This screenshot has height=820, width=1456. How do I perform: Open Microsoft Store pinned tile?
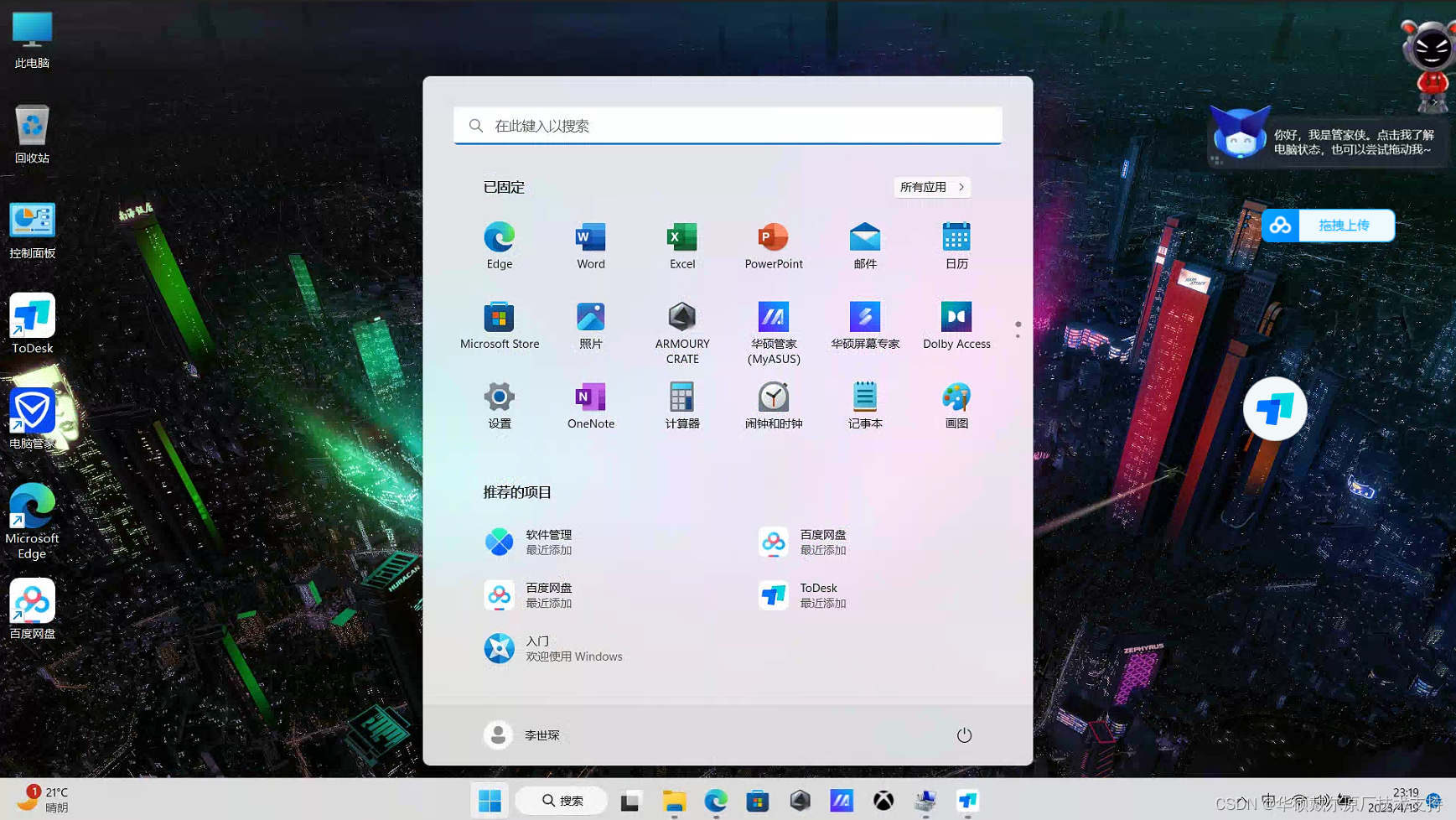pos(499,325)
